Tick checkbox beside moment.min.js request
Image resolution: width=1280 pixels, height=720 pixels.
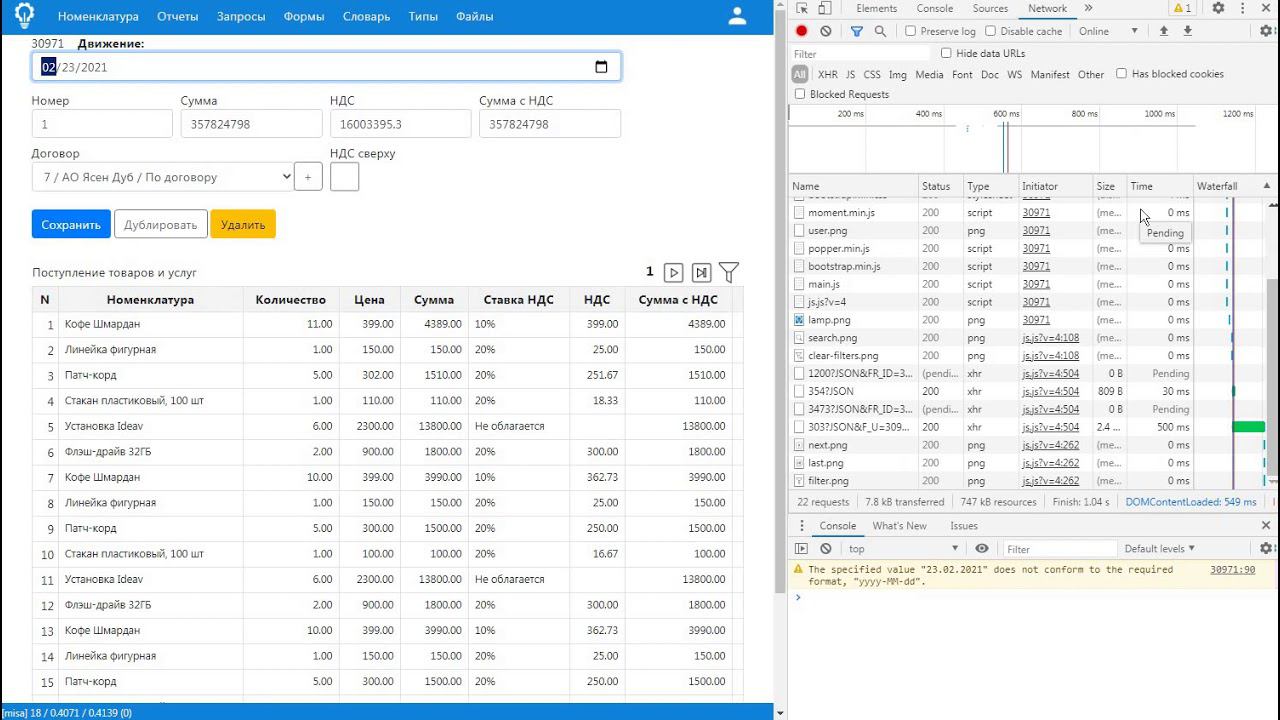coord(799,213)
